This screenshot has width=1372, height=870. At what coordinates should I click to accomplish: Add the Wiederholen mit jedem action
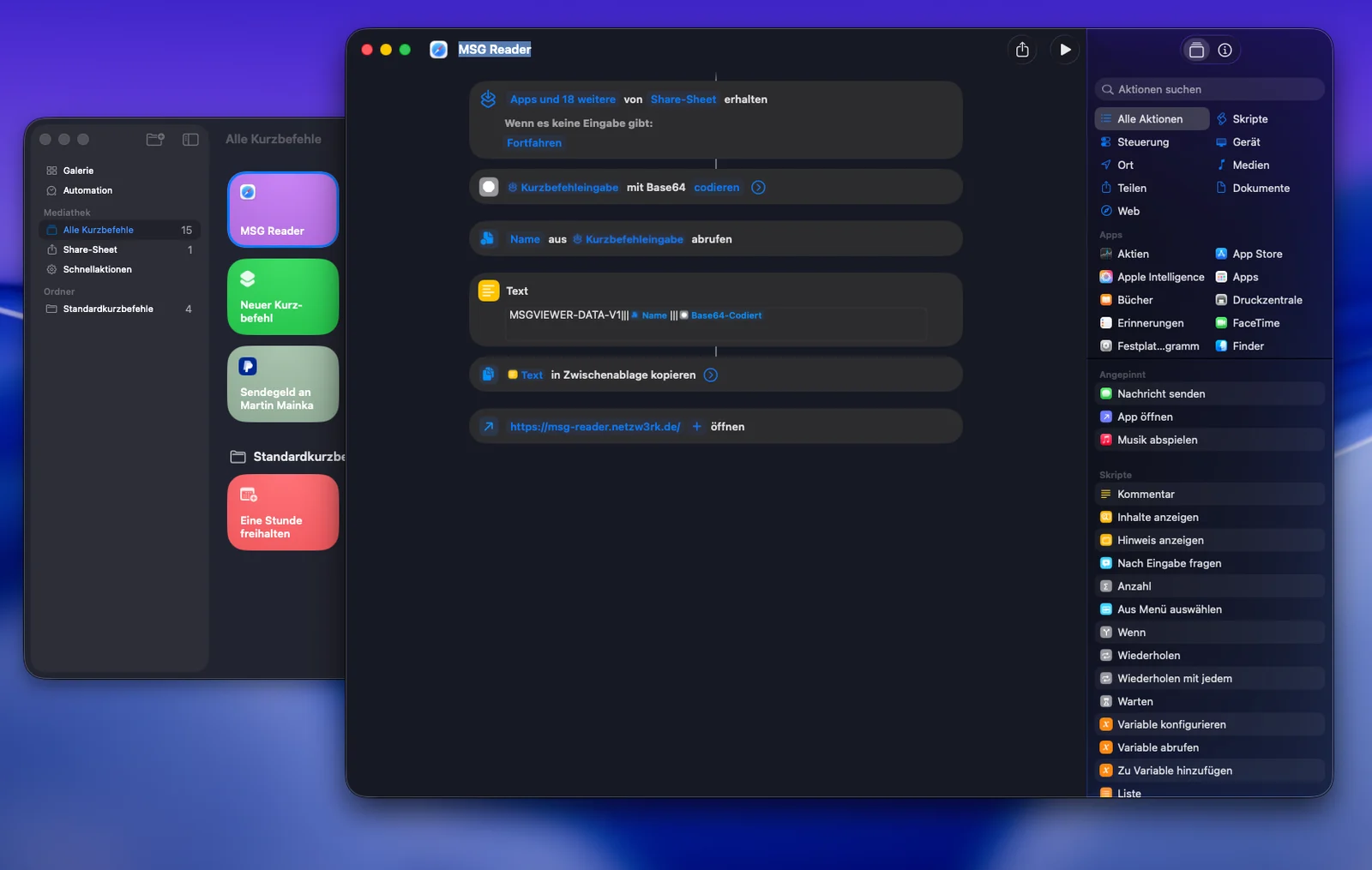(1209, 679)
